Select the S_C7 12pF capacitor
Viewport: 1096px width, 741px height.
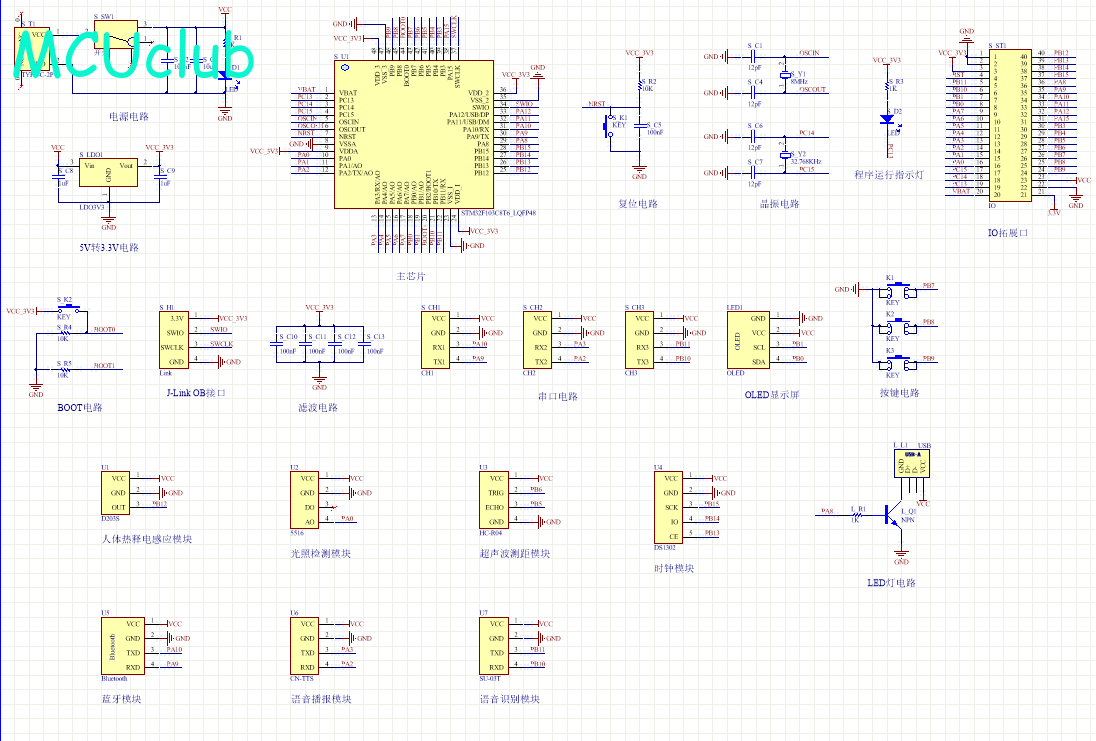[x=754, y=173]
